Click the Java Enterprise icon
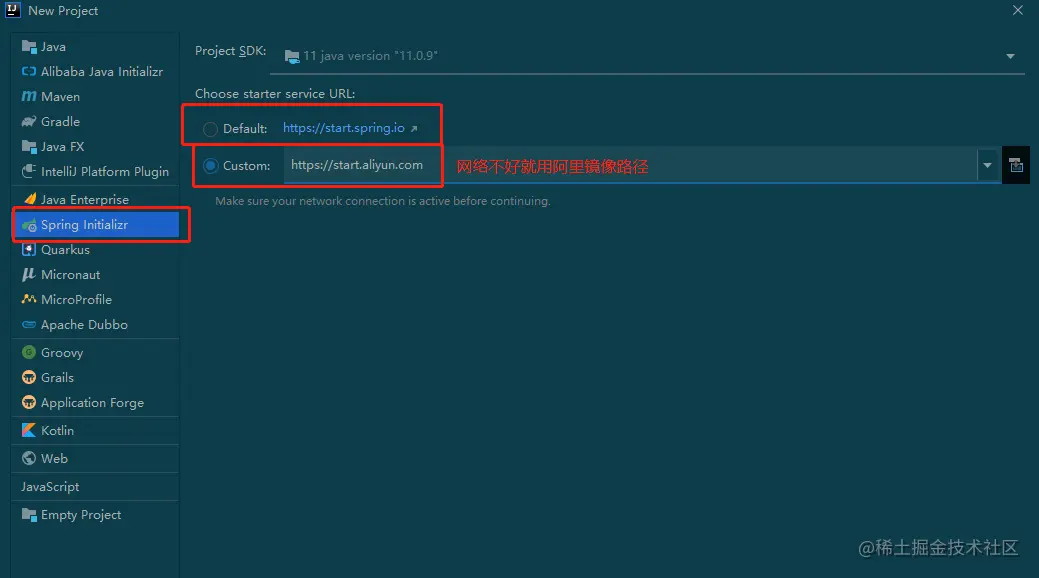This screenshot has width=1039, height=578. click(30, 199)
